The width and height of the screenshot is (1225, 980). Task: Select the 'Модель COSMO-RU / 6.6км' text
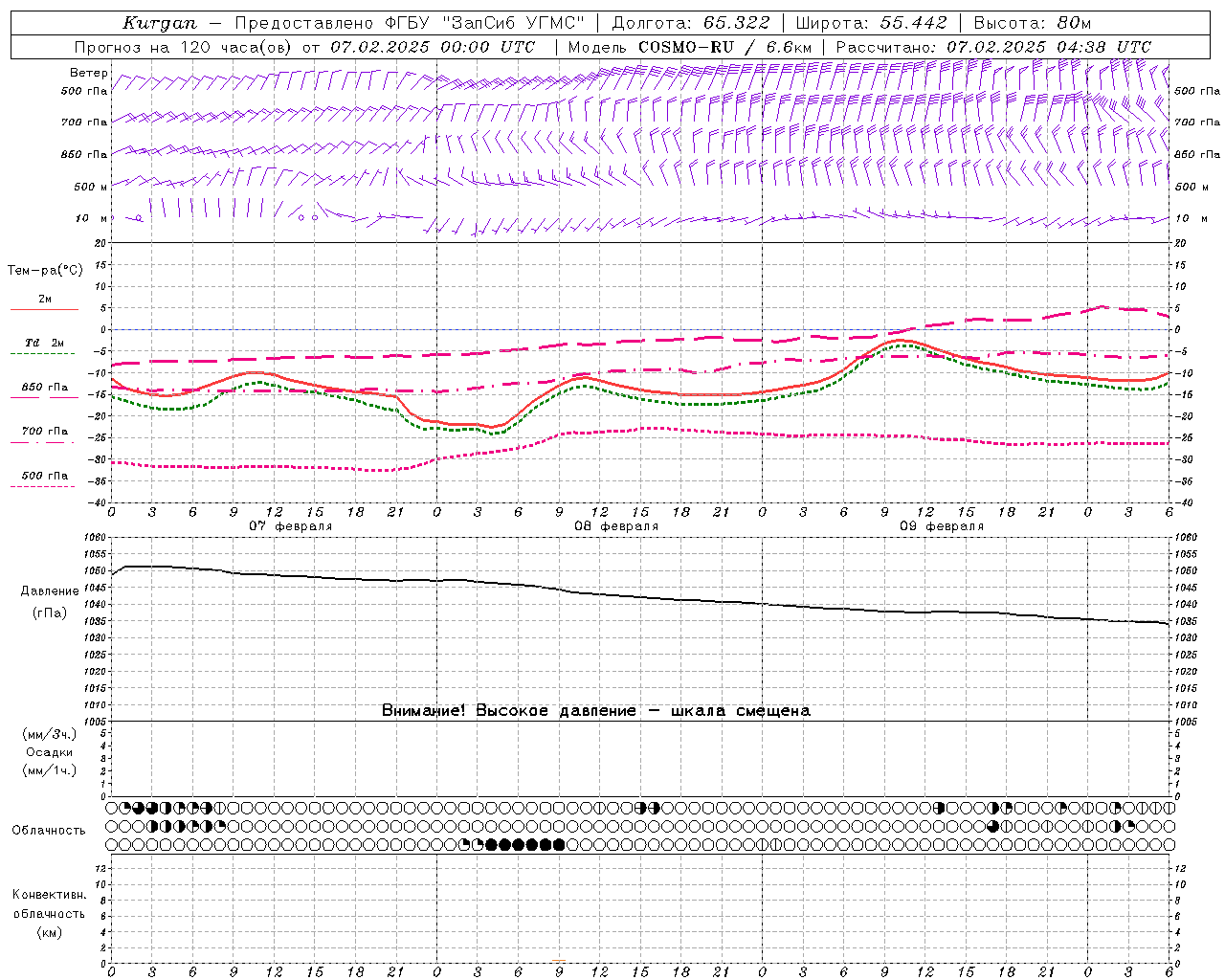[689, 47]
